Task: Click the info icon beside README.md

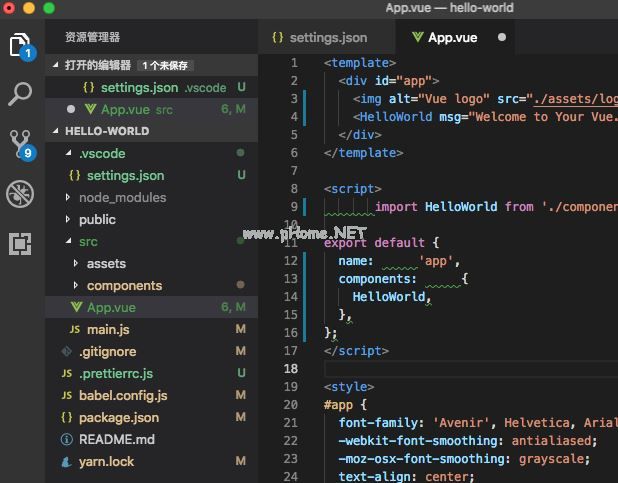Action: [x=67, y=439]
